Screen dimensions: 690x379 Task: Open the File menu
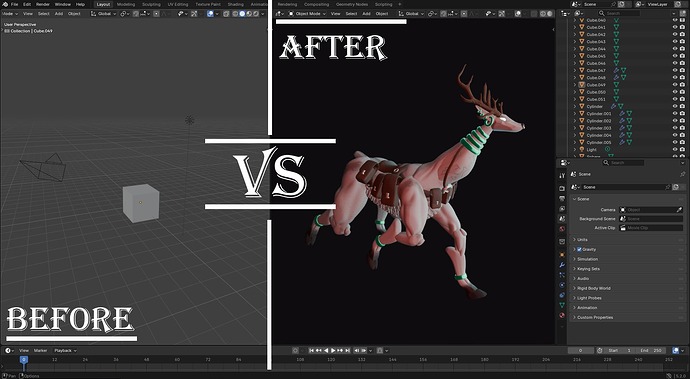[x=15, y=4]
